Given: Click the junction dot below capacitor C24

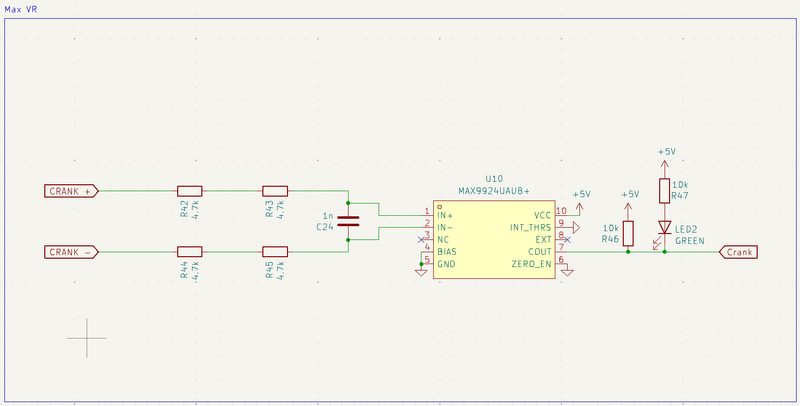Looking at the screenshot, I should 348,239.
